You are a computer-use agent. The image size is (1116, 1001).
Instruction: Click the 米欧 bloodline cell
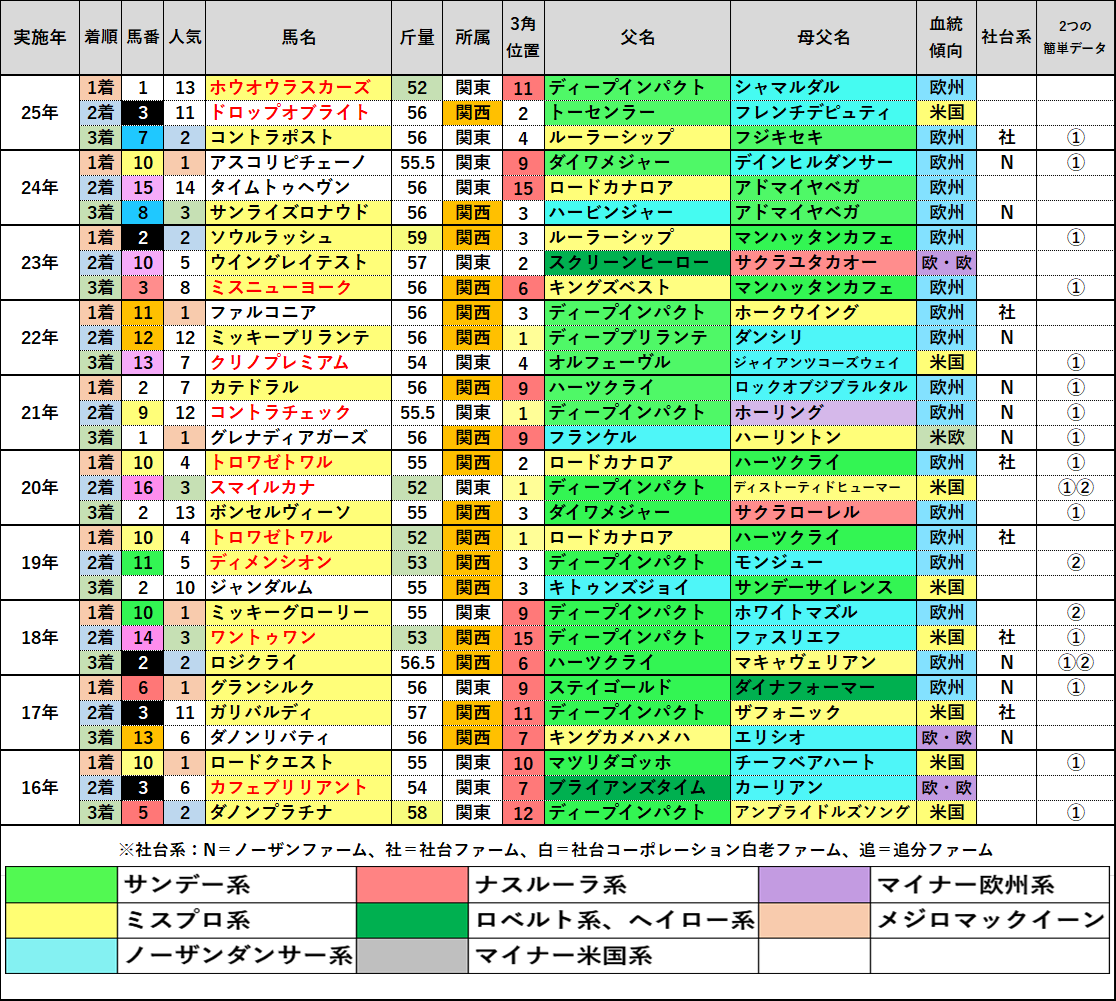[x=947, y=438]
